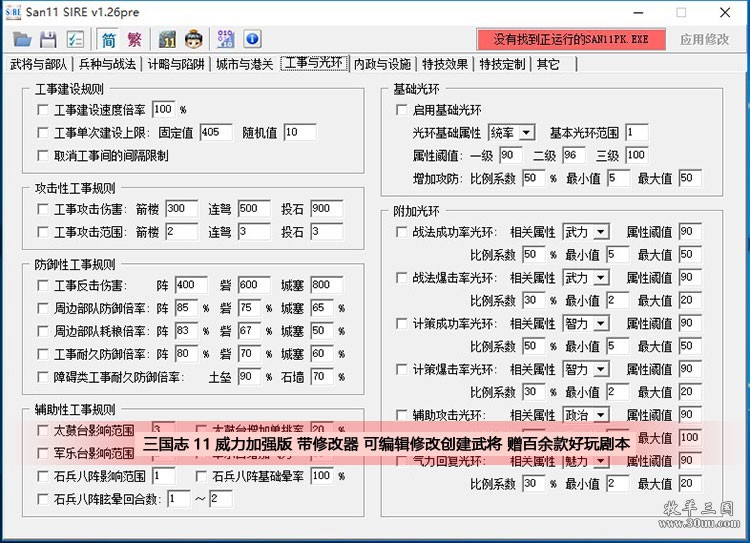Check 周边部队耗粮倍率 checkbox
The width and height of the screenshot is (750, 543).
pos(43,331)
